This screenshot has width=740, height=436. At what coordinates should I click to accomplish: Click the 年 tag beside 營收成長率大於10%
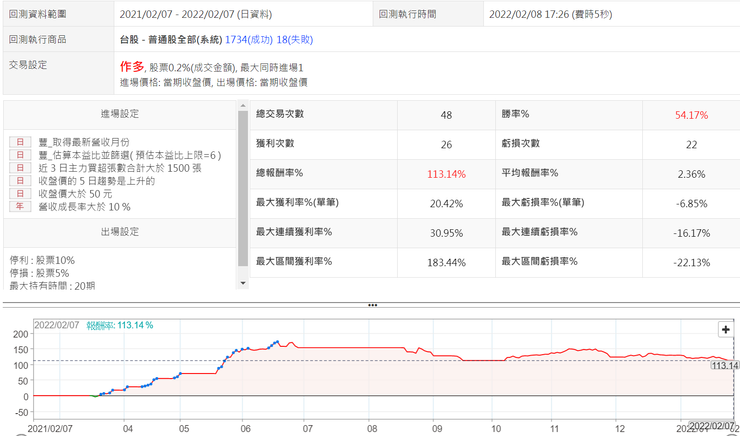coord(20,207)
